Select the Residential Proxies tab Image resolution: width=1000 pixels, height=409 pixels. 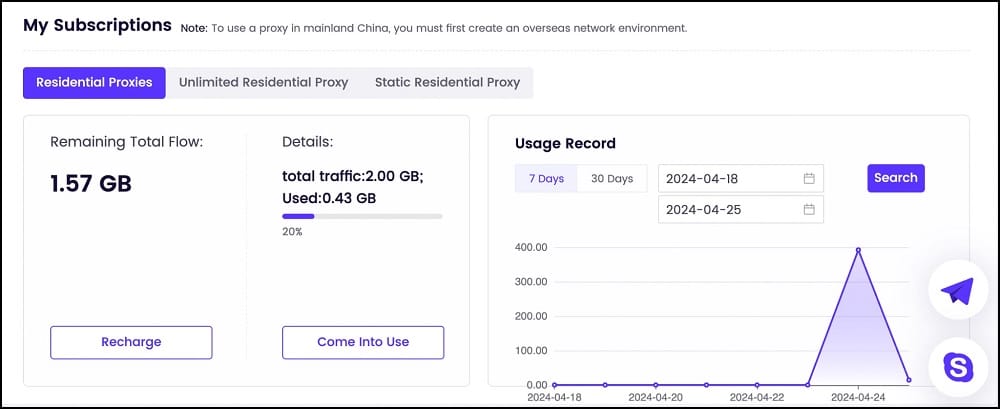point(94,83)
